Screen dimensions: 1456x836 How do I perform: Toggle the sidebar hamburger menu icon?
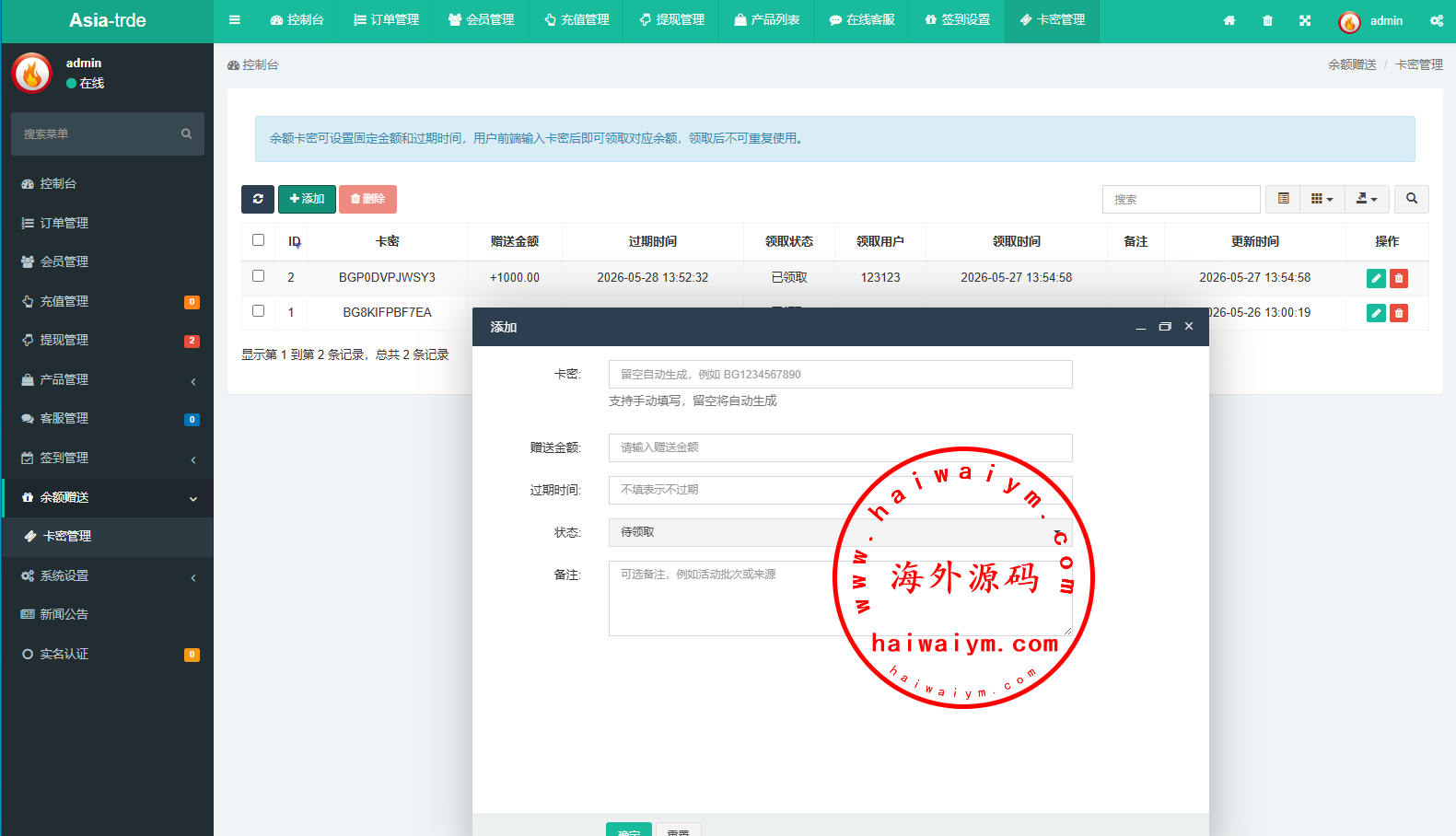(x=235, y=19)
